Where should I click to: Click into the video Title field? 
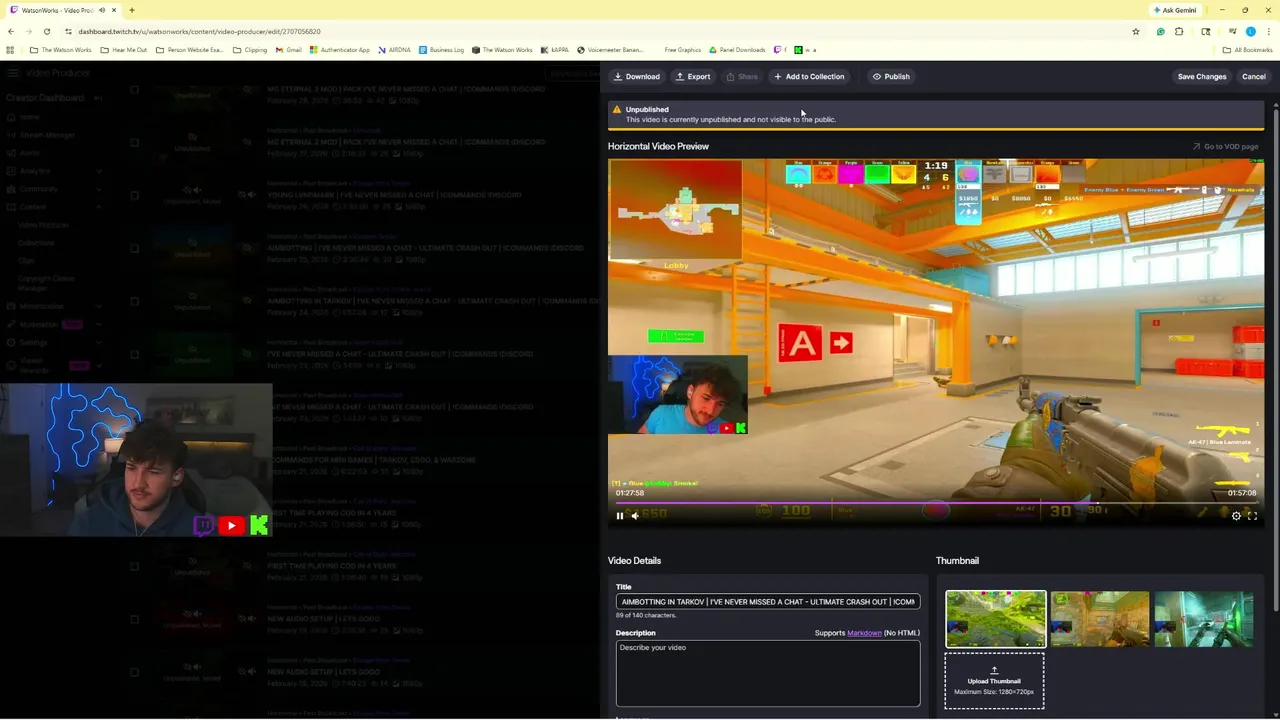pos(767,602)
